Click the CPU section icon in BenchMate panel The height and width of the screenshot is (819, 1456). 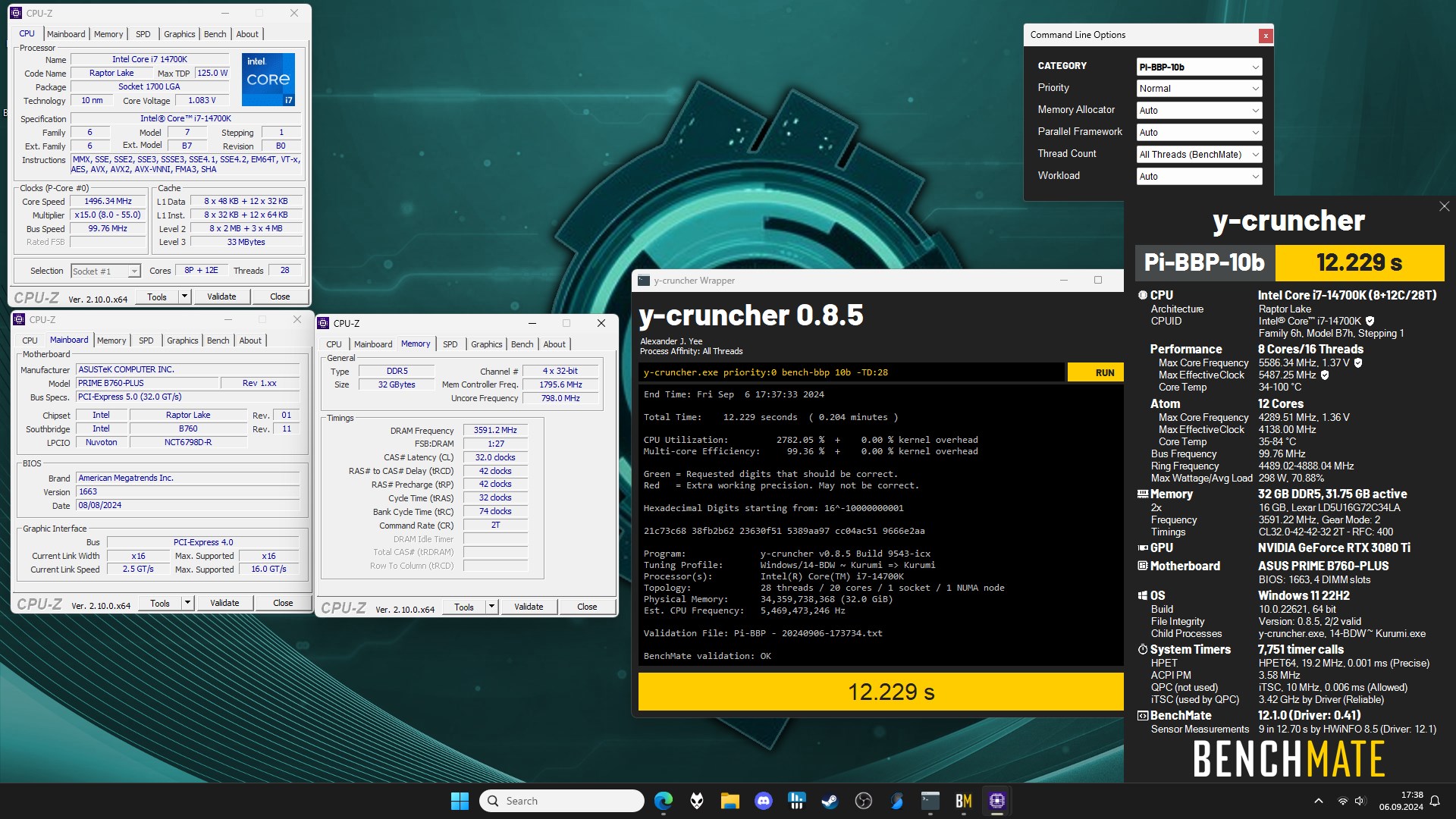pos(1142,295)
